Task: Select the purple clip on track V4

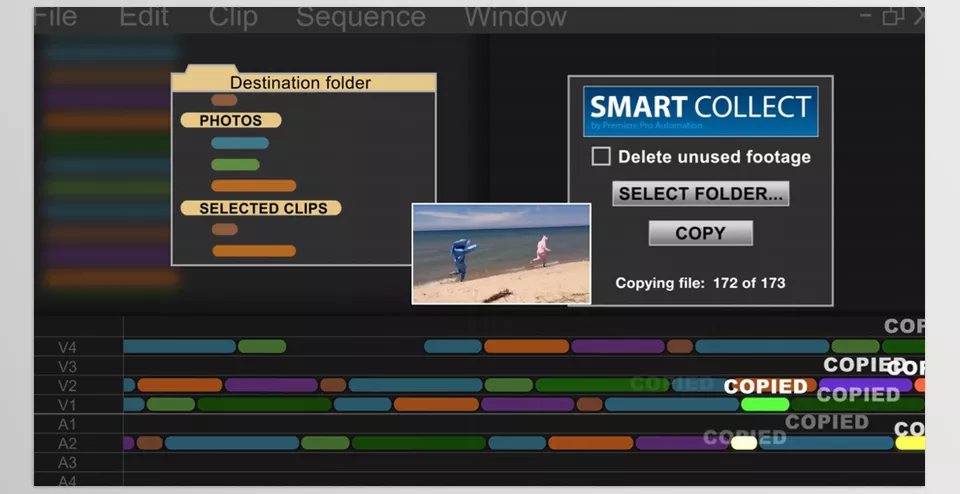Action: [618, 346]
